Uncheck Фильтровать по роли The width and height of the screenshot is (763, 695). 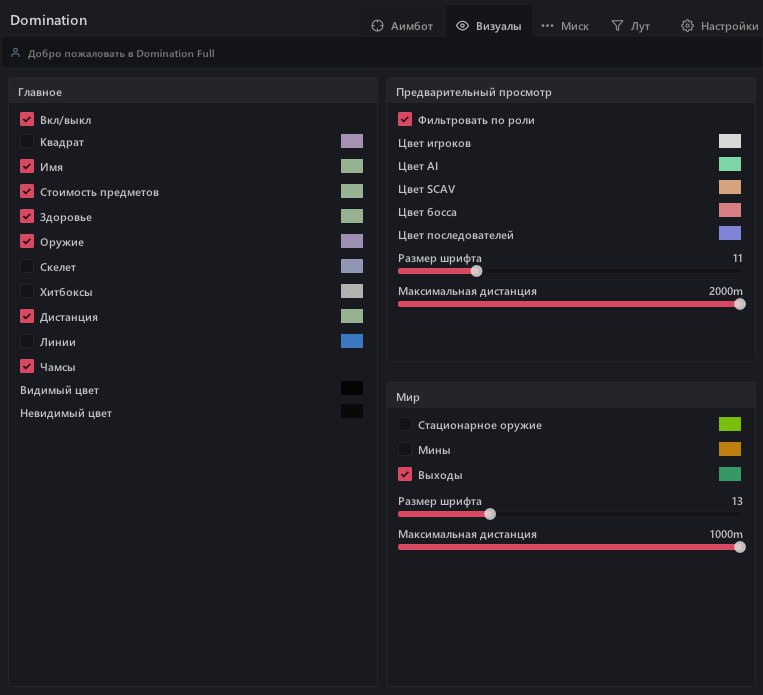405,120
